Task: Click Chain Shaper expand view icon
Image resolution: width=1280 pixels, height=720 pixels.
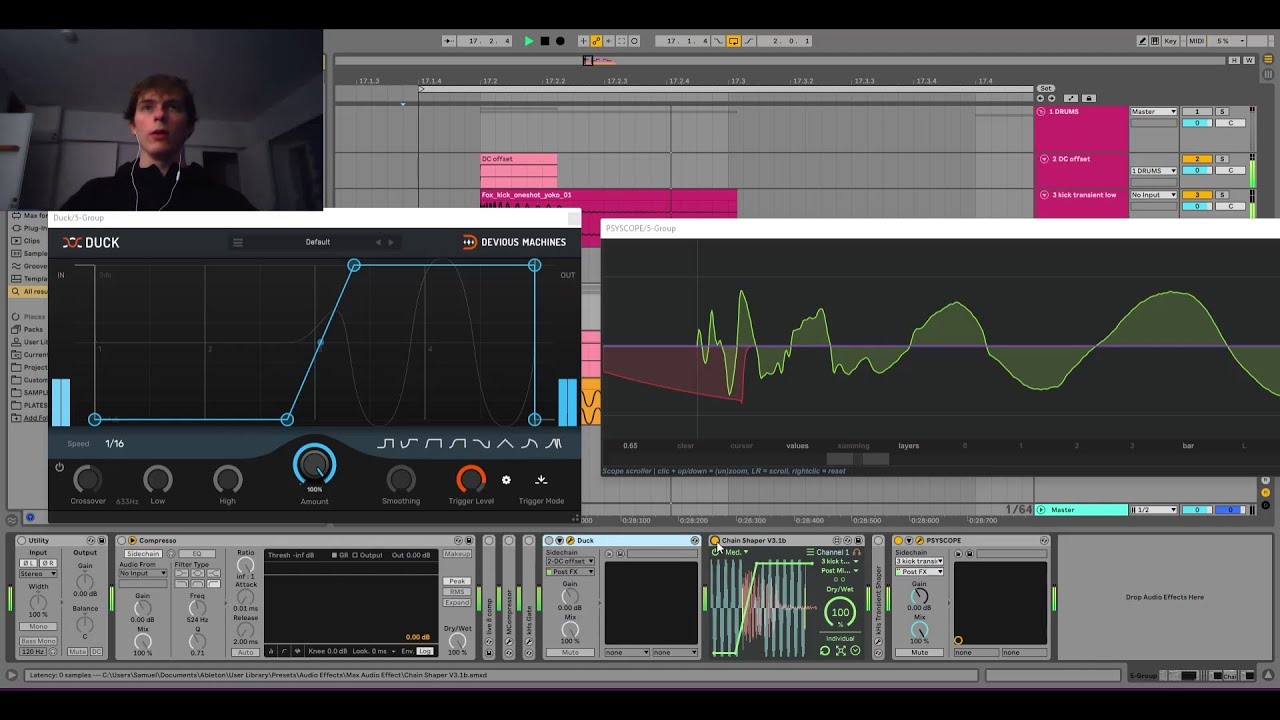Action: (840, 651)
